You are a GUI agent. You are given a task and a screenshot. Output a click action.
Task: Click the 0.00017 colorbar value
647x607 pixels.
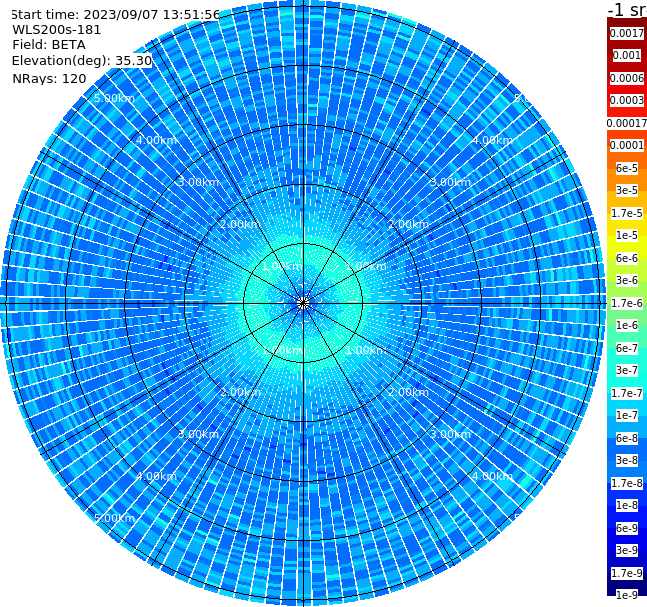coord(627,123)
